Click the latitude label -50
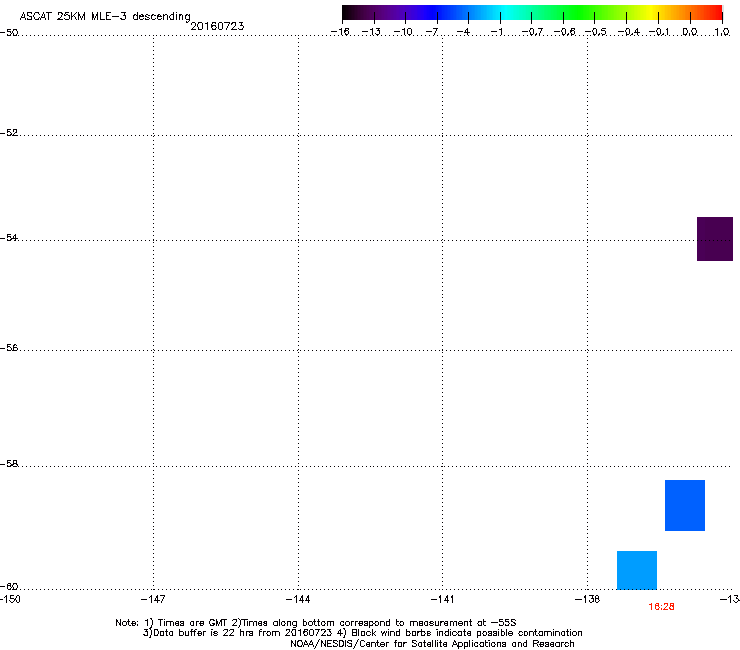The image size is (740, 650). [x=9, y=33]
